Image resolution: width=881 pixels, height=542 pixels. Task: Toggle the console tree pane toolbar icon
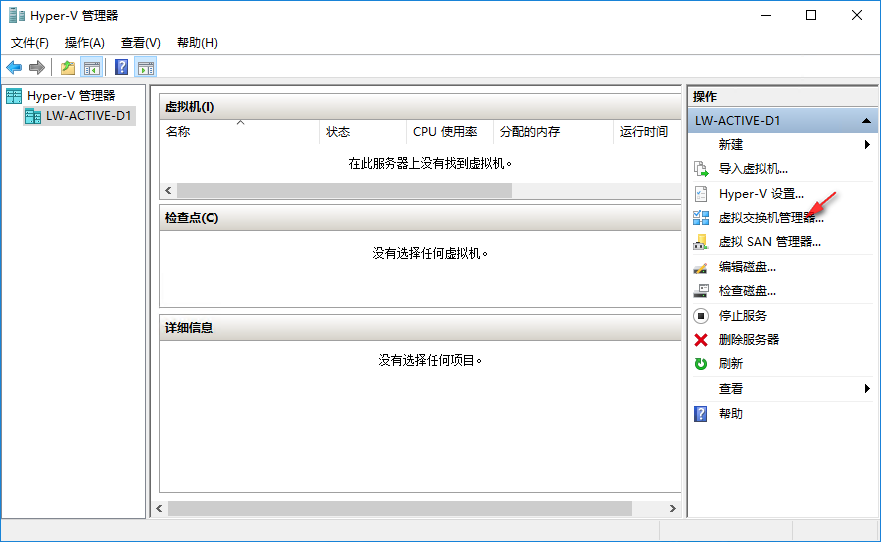(92, 68)
